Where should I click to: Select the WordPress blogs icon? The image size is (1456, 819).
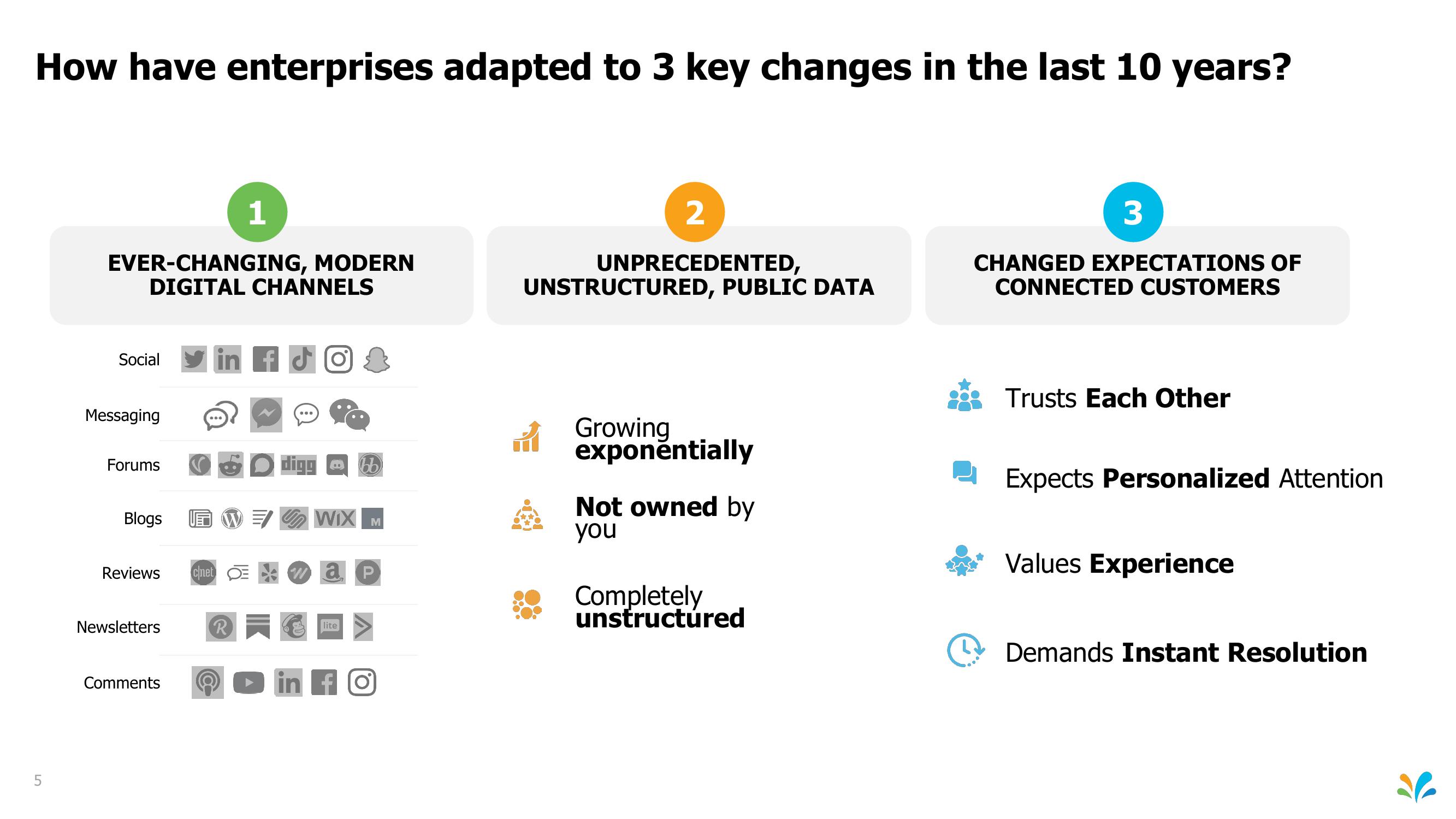pyautogui.click(x=224, y=517)
